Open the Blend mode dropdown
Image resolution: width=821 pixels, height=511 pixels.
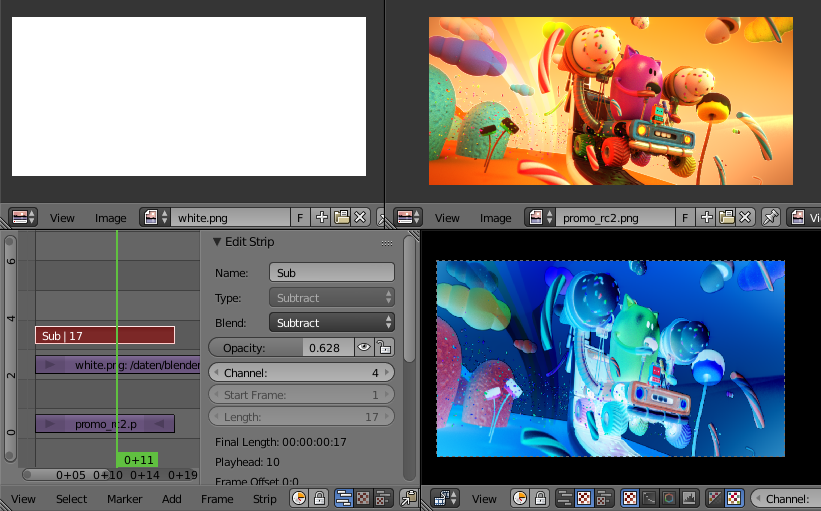[331, 323]
